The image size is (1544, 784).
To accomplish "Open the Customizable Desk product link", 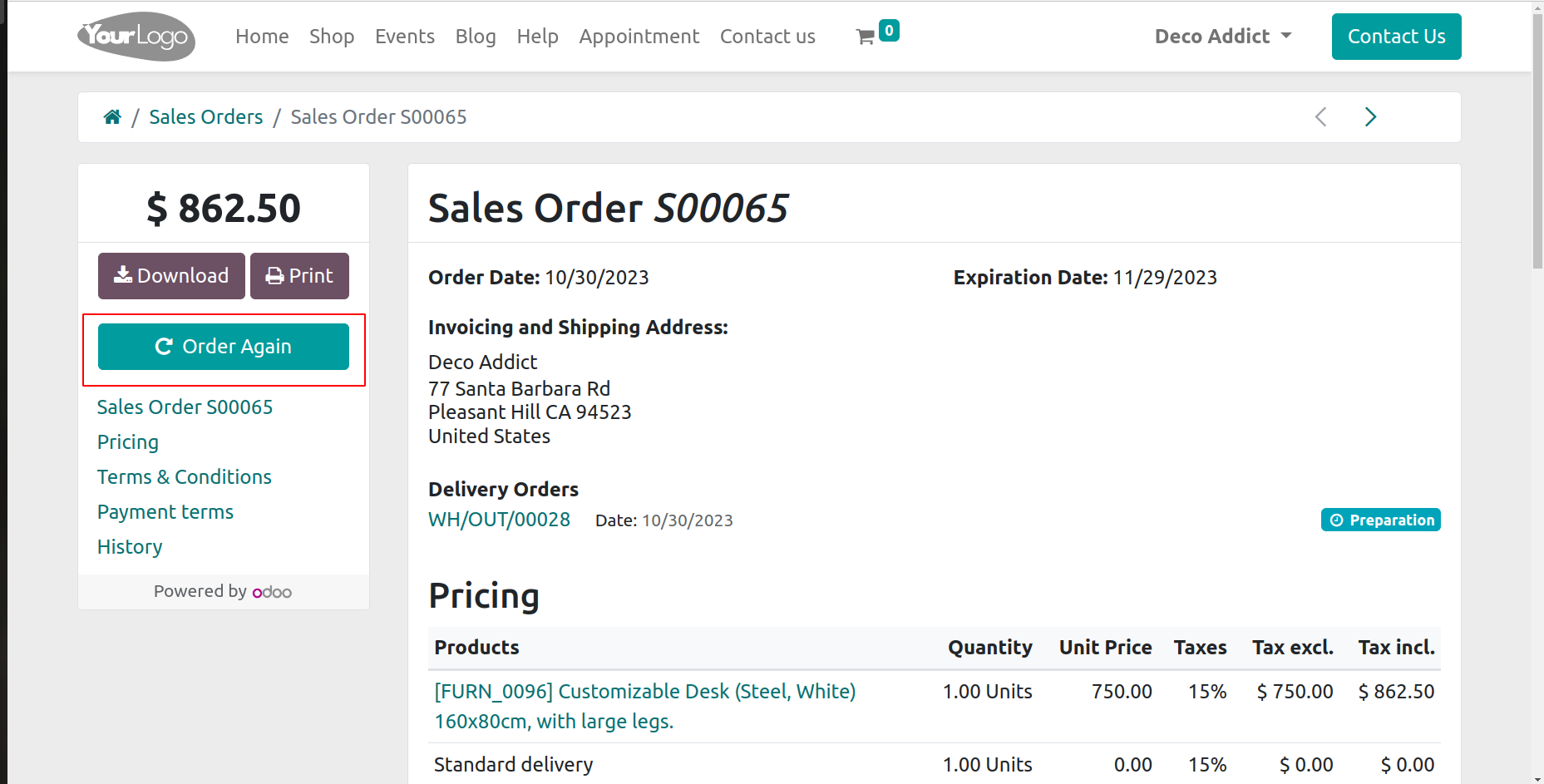I will point(644,692).
